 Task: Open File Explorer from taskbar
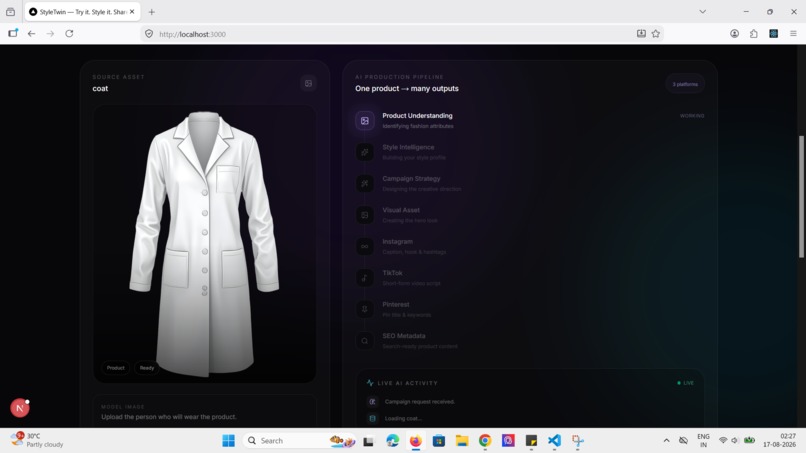(462, 441)
